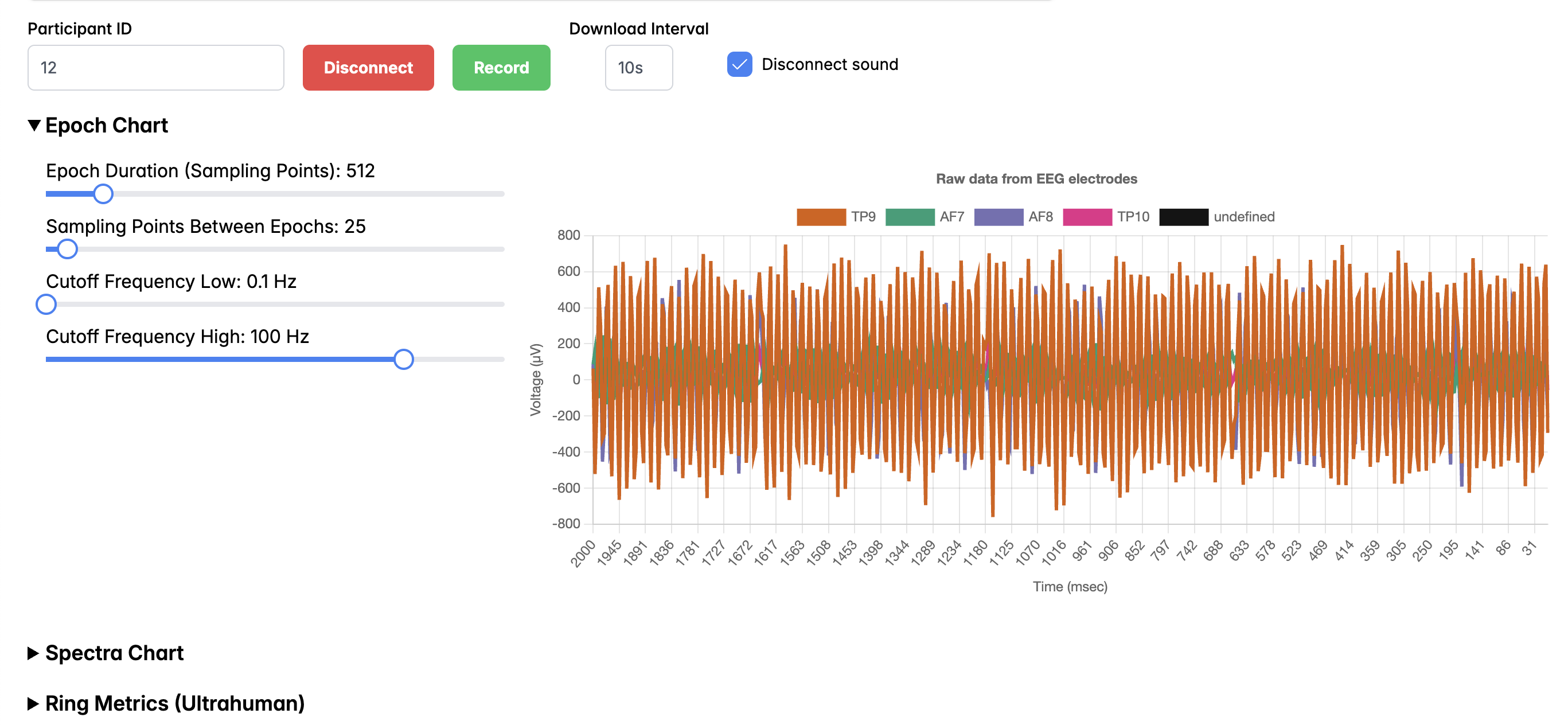Toggle the black undefined legend swatch
Screen dimensions: 1568x725
[x=1183, y=217]
